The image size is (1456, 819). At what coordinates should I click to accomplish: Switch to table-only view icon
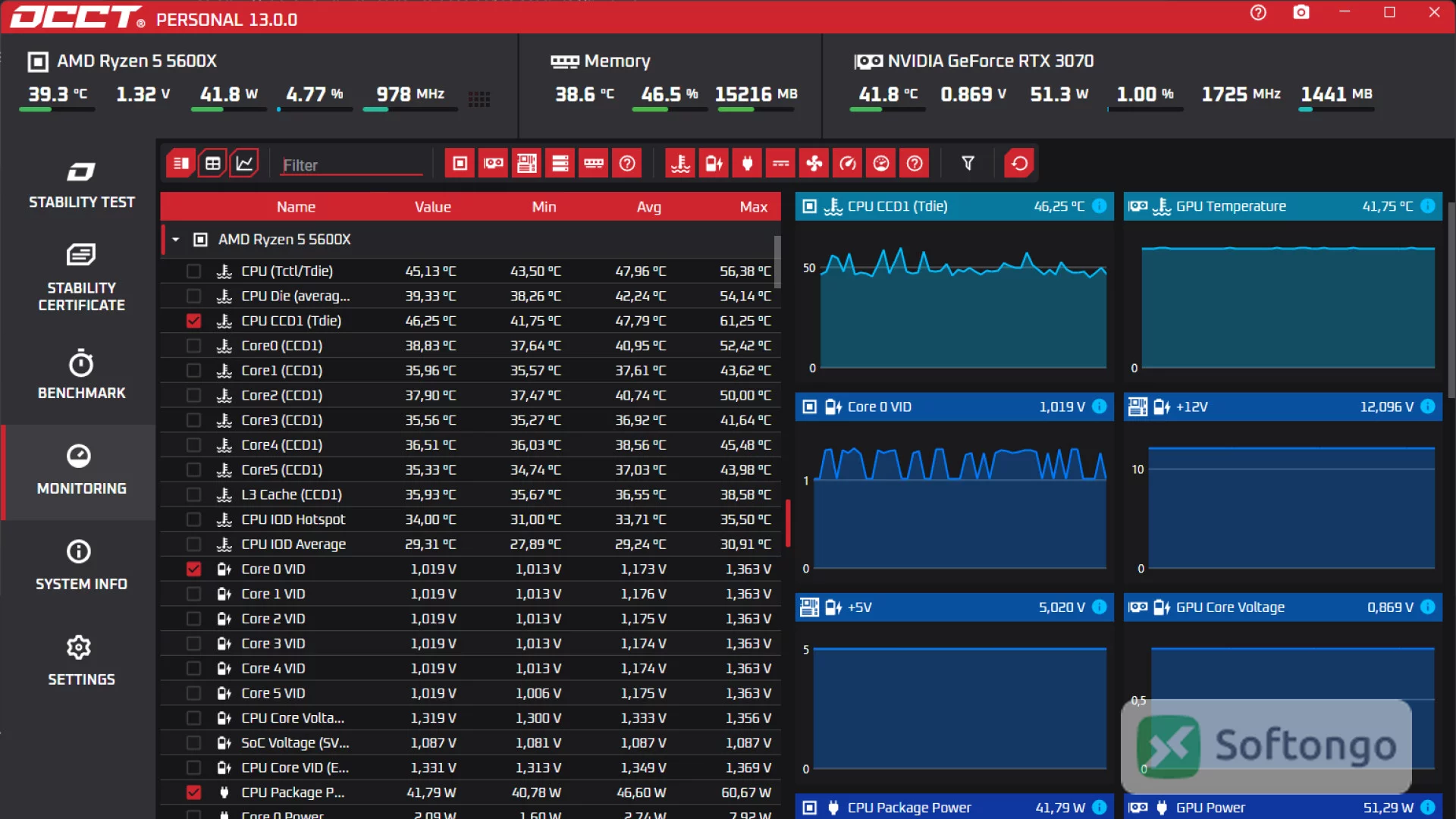(212, 163)
